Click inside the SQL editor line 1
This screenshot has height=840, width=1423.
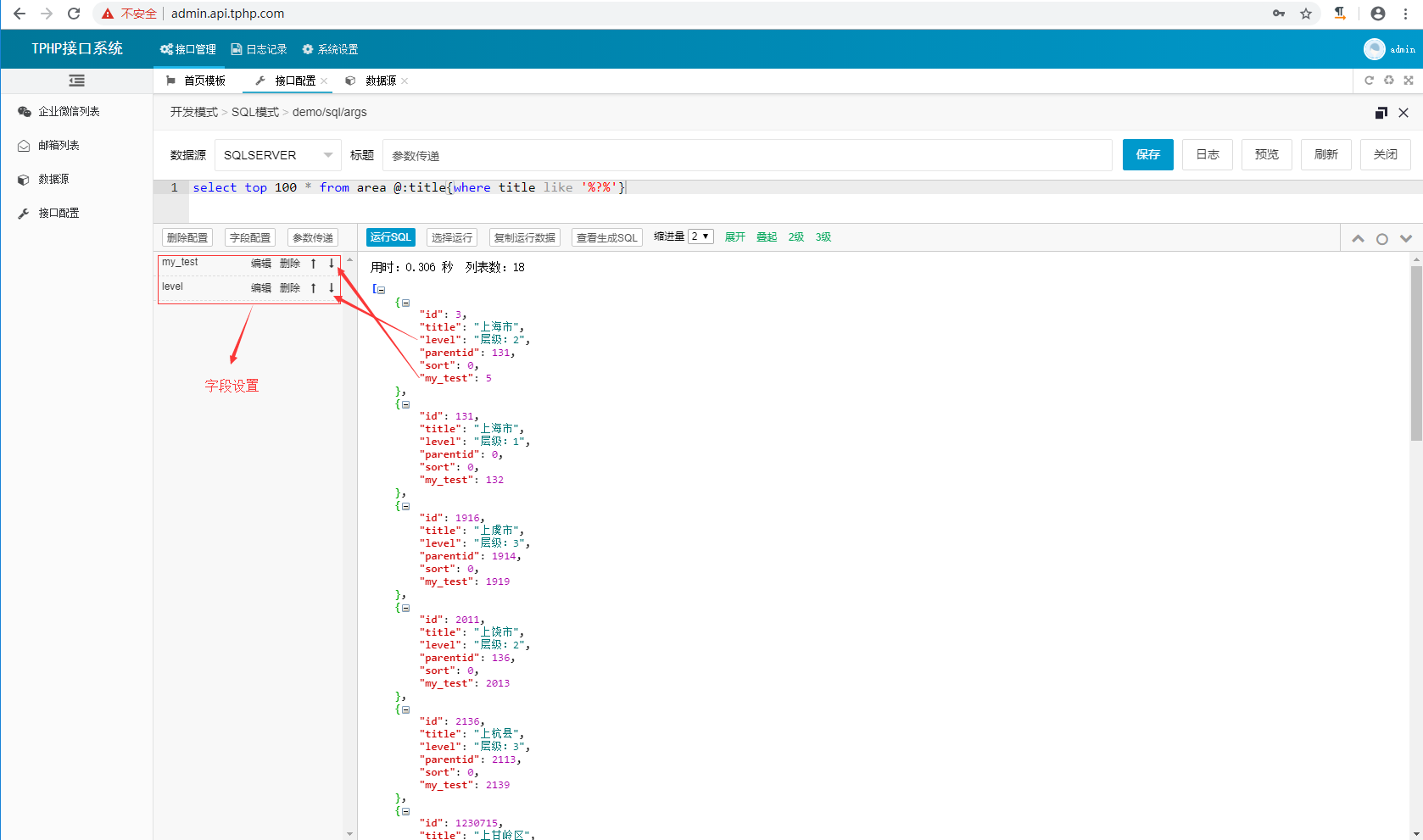click(806, 187)
